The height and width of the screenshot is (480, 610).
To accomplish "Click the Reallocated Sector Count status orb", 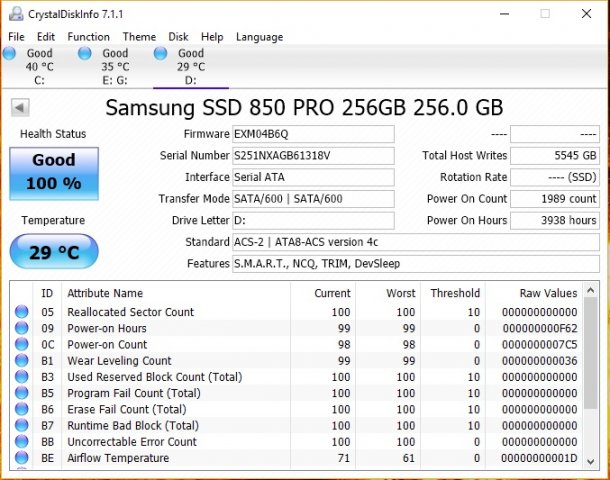I will tap(22, 312).
